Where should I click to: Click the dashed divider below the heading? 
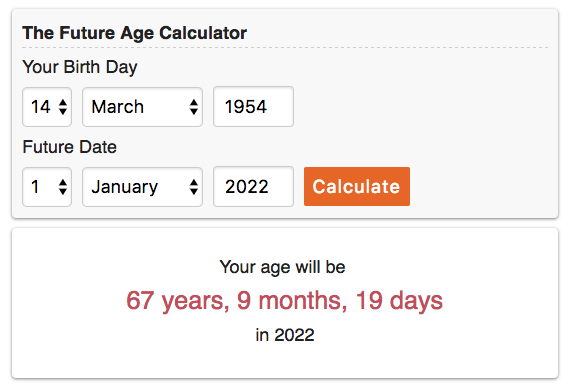[285, 47]
